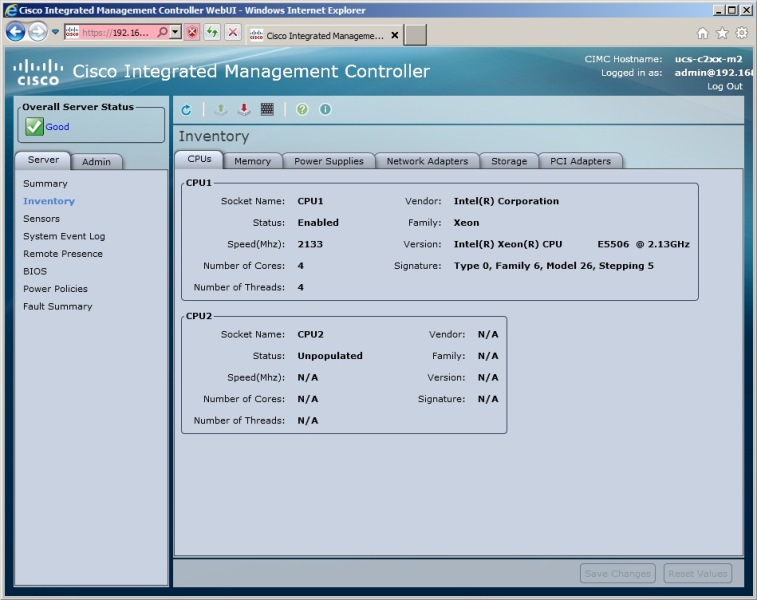Open Sensors in the server menu
Image resolution: width=757 pixels, height=600 pixels.
tap(42, 219)
